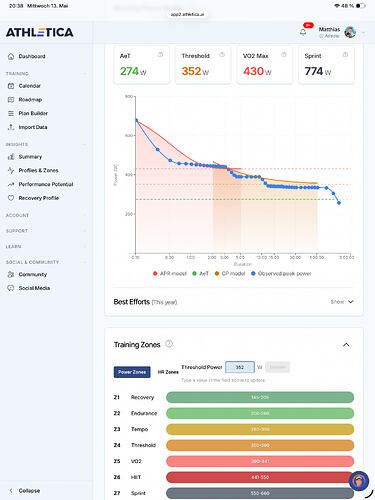The image size is (375, 500).
Task: Open the support chat bubble avatar
Action: pos(359,481)
